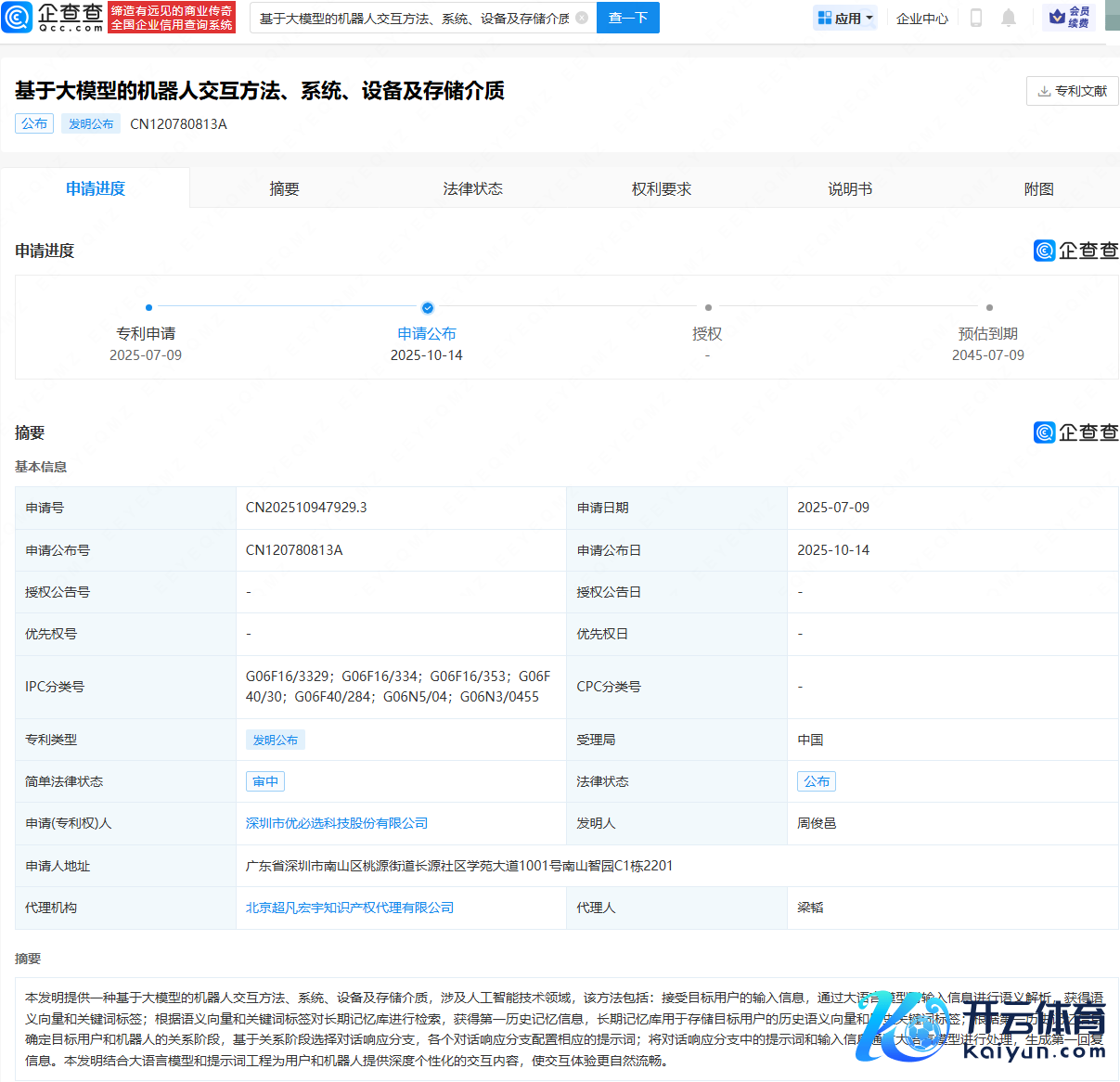Open the notifications bell

point(1009,18)
